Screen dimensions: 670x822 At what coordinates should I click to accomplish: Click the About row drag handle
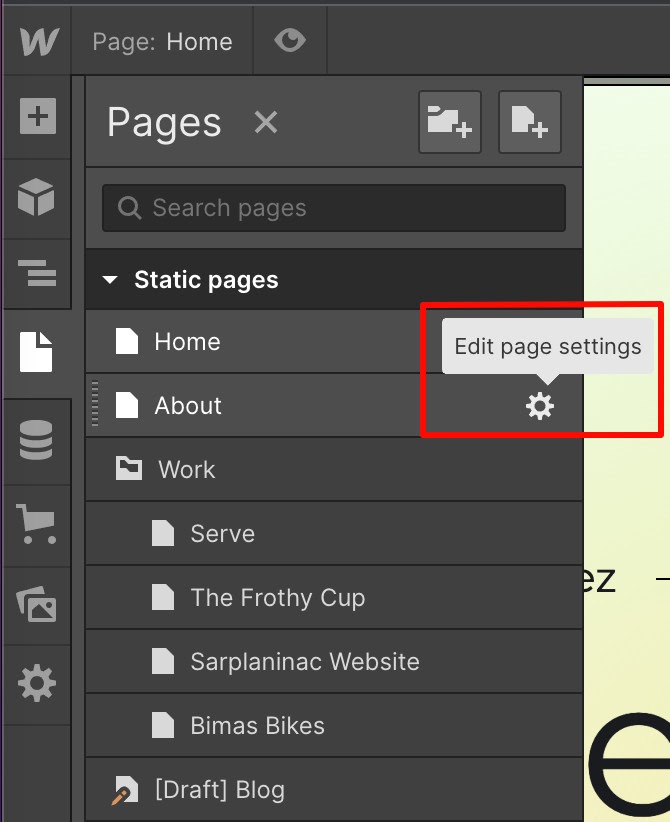click(95, 403)
